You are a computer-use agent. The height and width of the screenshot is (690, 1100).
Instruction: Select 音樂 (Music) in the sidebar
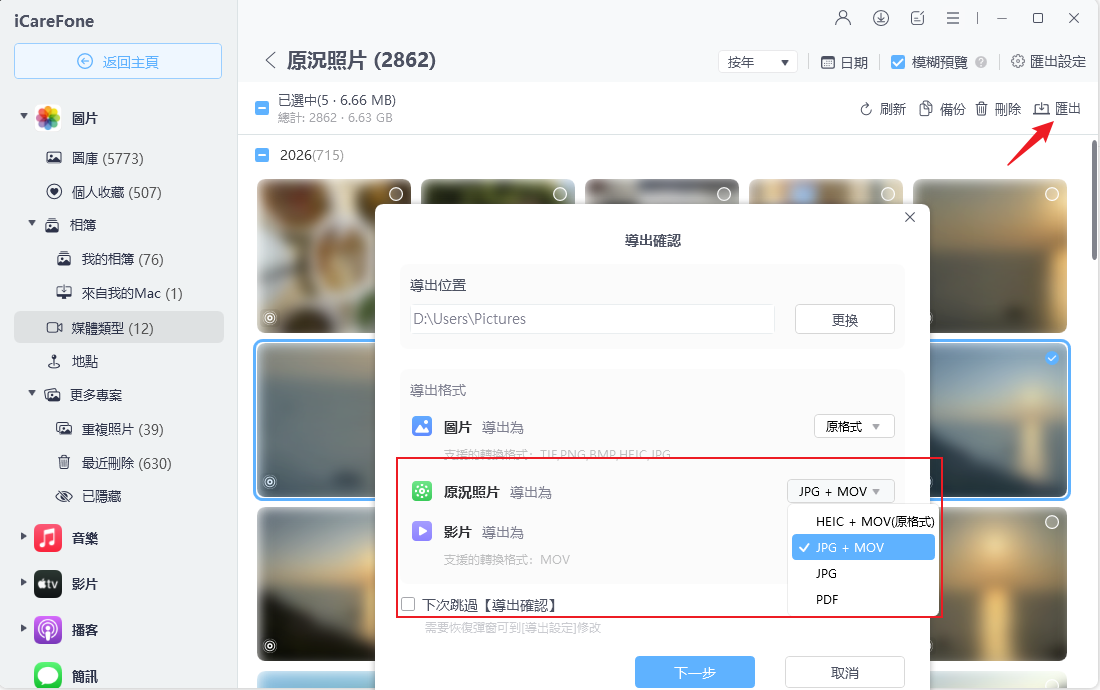pos(84,538)
